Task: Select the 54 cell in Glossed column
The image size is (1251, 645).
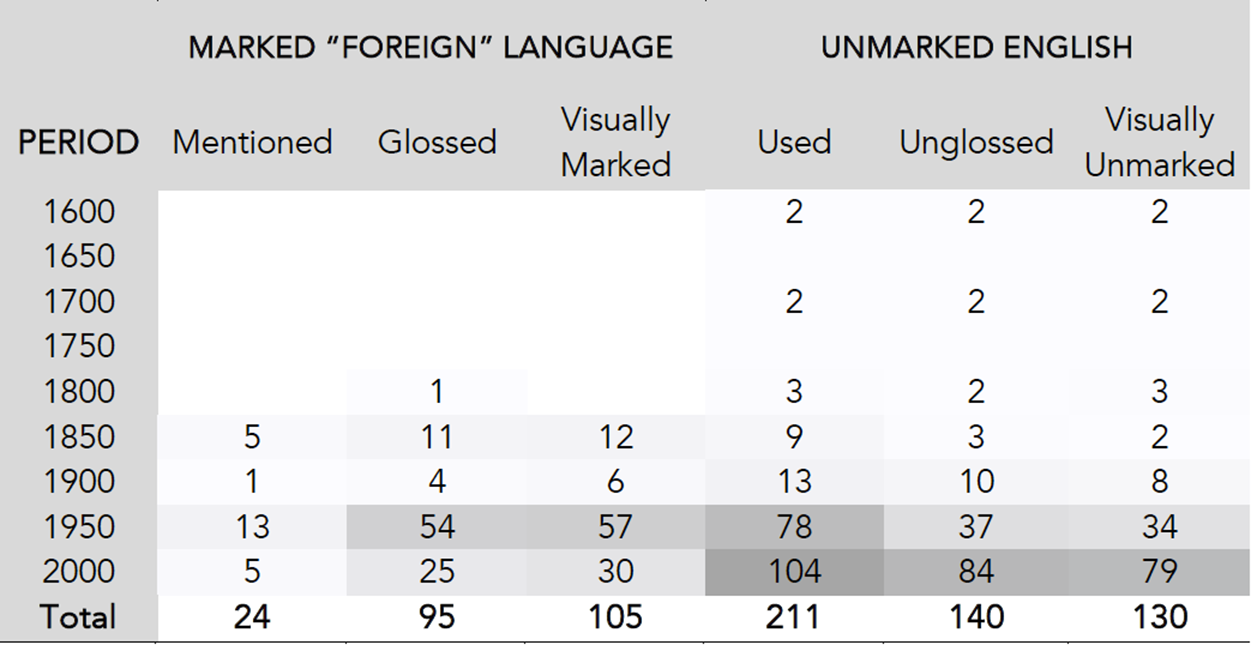Action: coord(437,527)
